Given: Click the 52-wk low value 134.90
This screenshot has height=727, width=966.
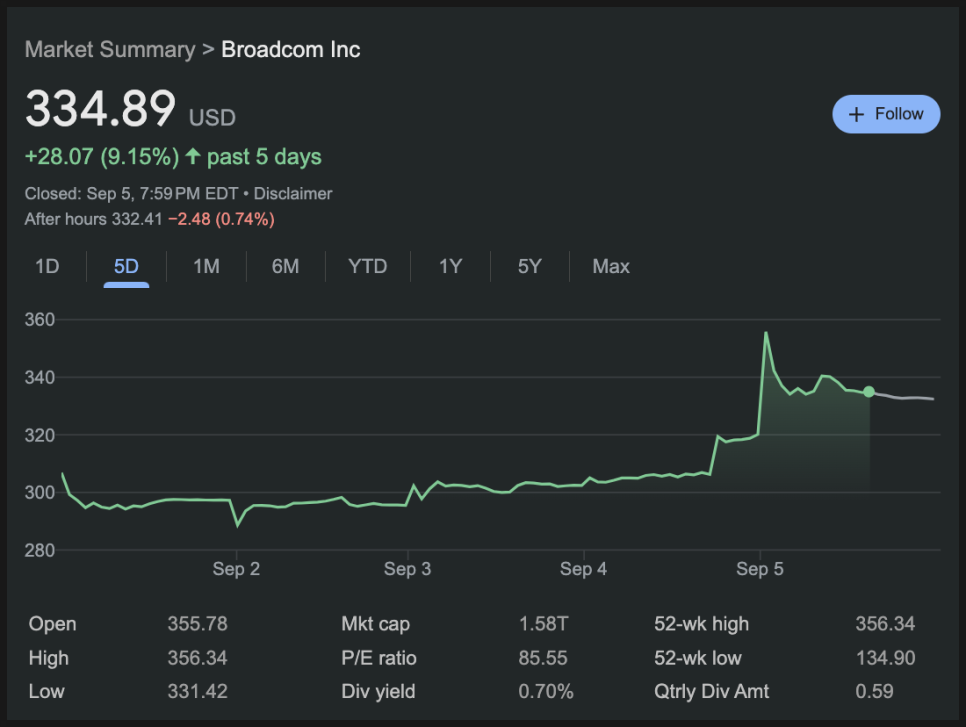Looking at the screenshot, I should point(885,658).
